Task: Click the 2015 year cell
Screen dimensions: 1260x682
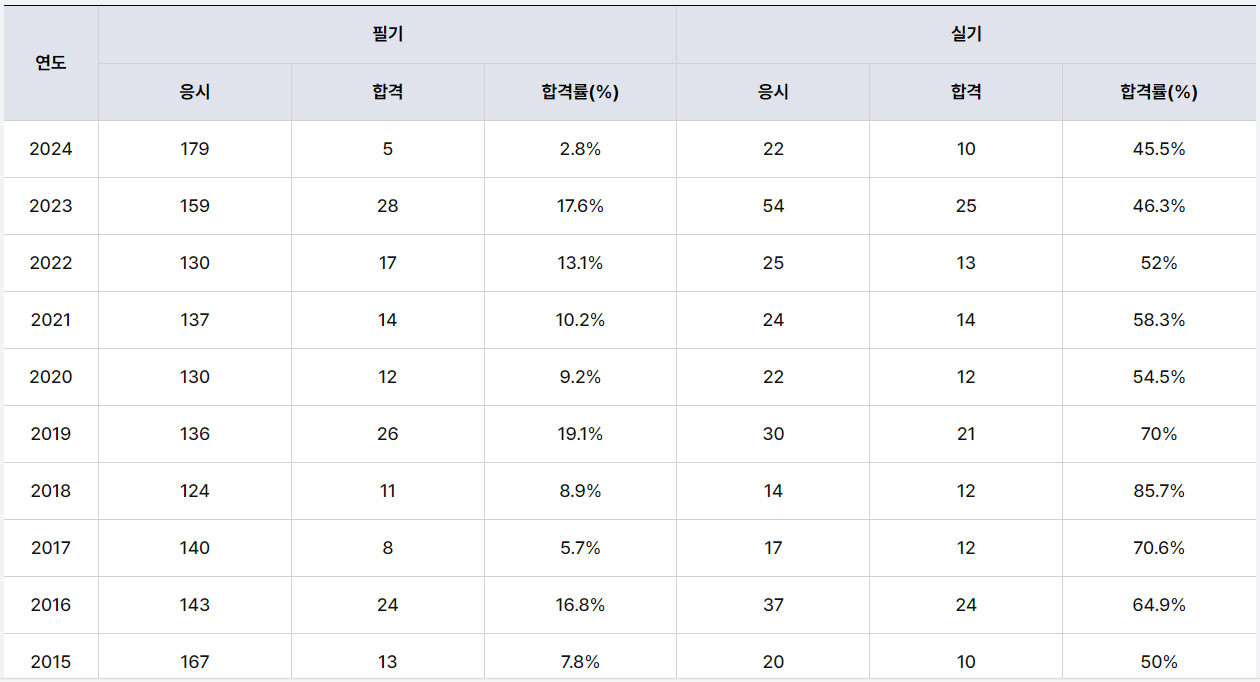Action: coord(51,662)
